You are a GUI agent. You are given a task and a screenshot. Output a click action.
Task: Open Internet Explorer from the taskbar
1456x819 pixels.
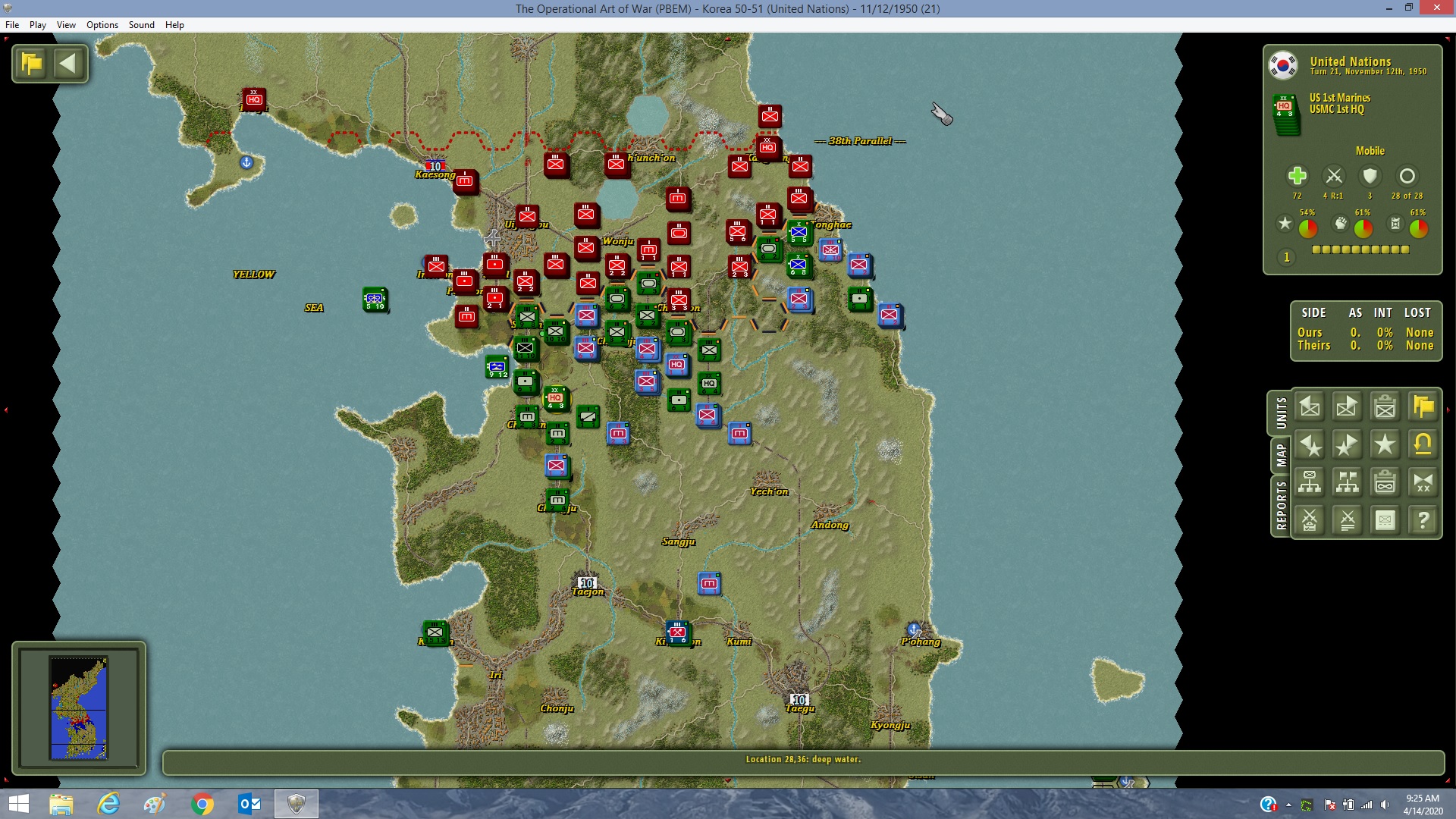coord(108,804)
